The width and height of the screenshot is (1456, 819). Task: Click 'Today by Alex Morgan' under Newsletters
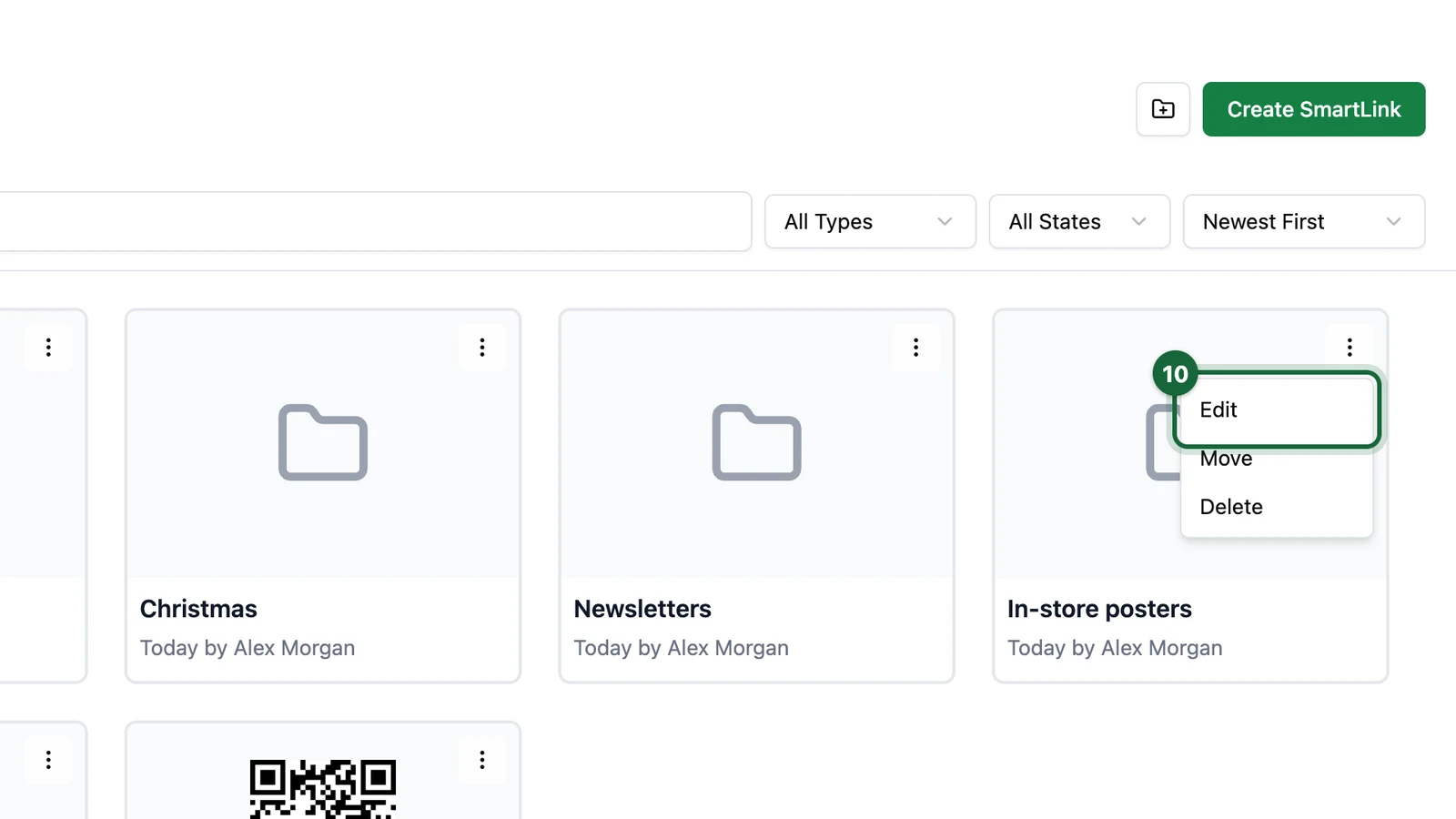pos(682,648)
